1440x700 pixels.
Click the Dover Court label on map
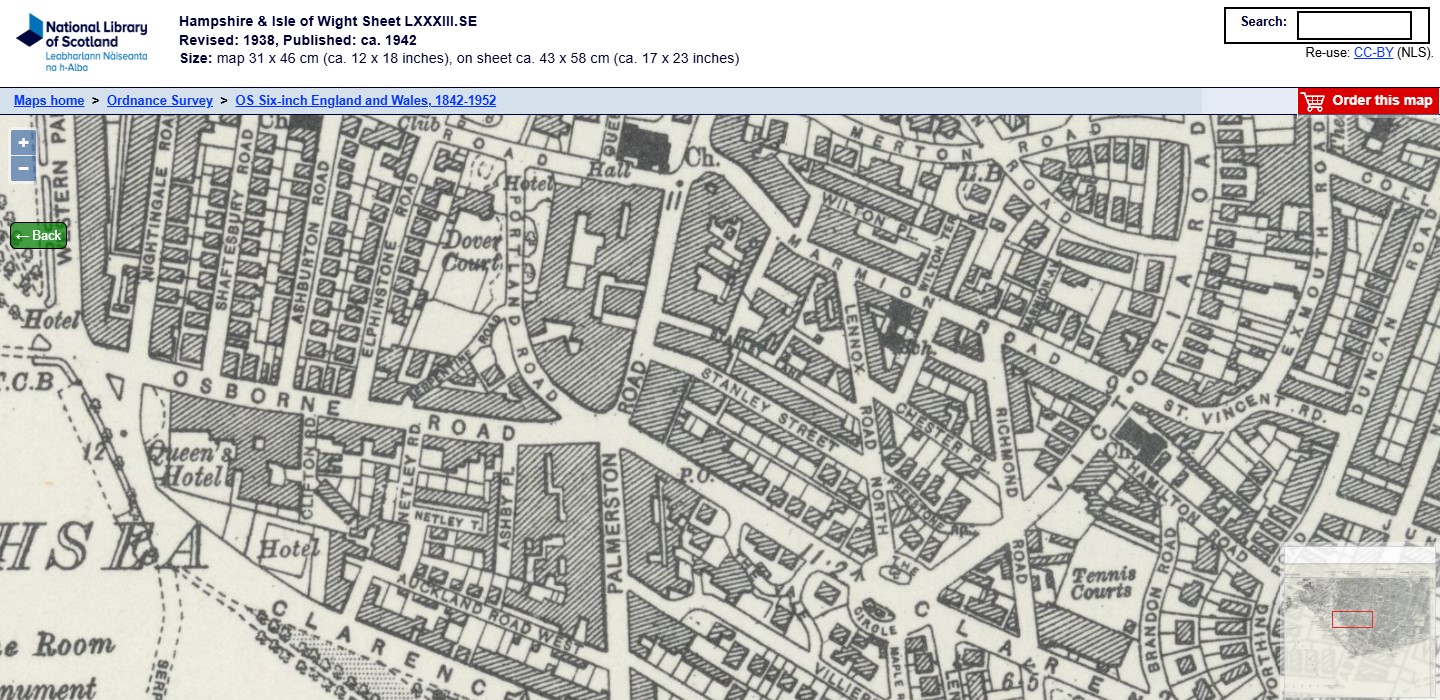pyautogui.click(x=472, y=252)
